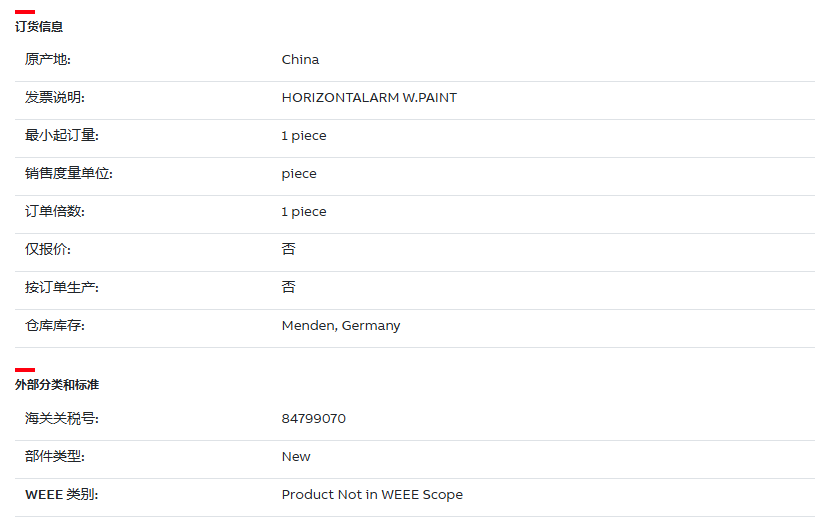Click the 外部分类和标准 section heading
Screen dimensions: 824x525
tap(57, 385)
